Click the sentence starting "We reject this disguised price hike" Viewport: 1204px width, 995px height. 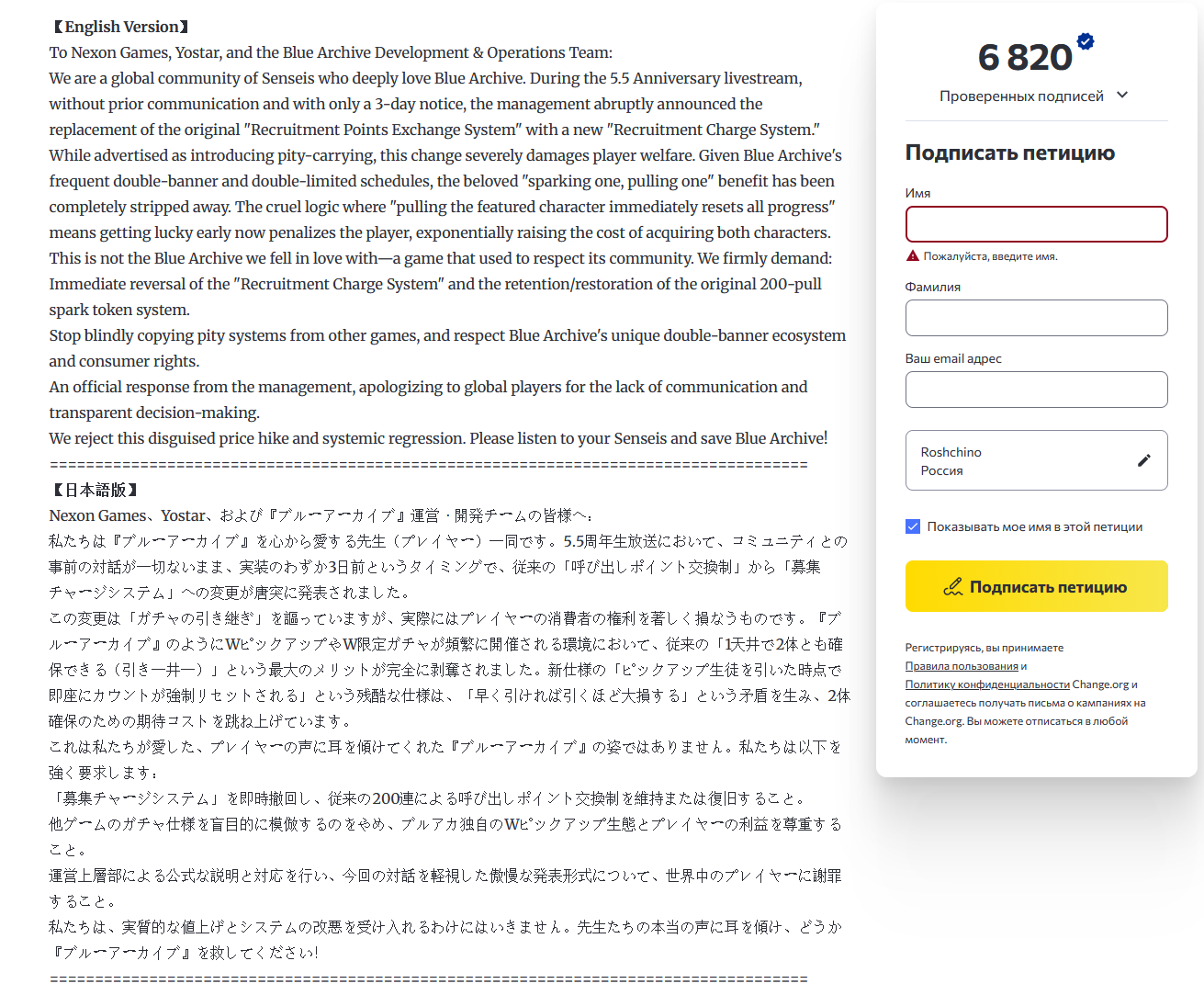[x=438, y=438]
